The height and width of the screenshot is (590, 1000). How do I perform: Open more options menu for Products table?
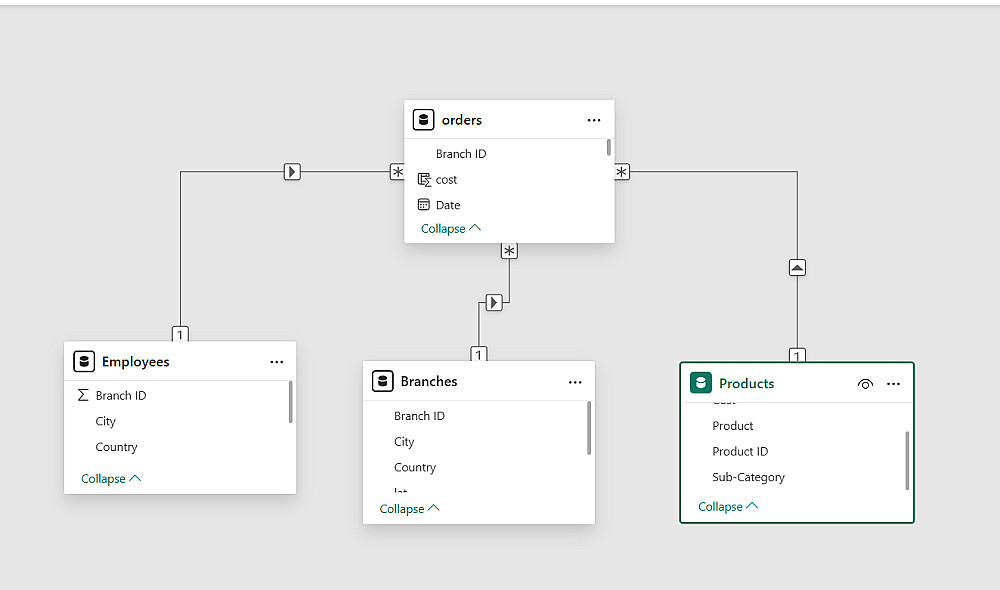pyautogui.click(x=894, y=383)
